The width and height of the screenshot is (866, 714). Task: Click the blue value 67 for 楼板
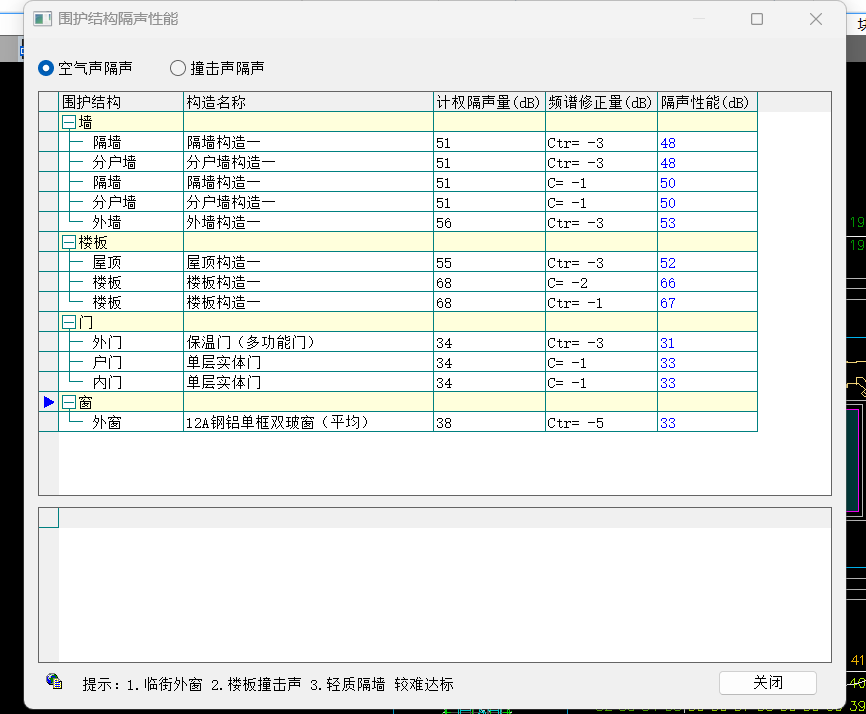click(x=668, y=302)
